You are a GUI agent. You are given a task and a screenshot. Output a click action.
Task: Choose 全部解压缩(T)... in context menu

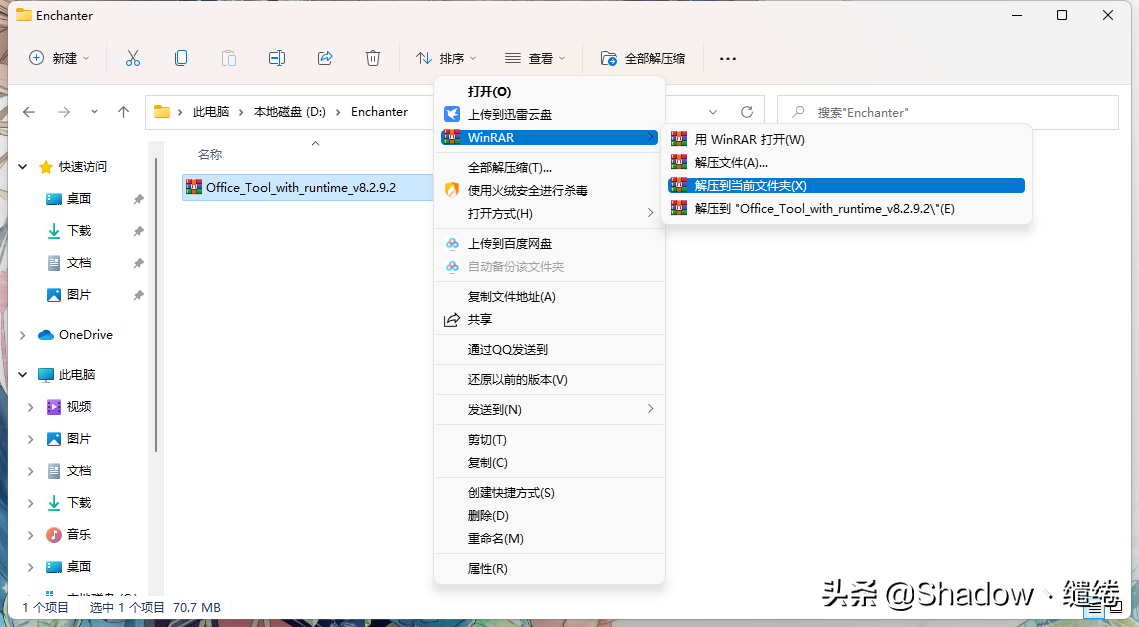[549, 168]
